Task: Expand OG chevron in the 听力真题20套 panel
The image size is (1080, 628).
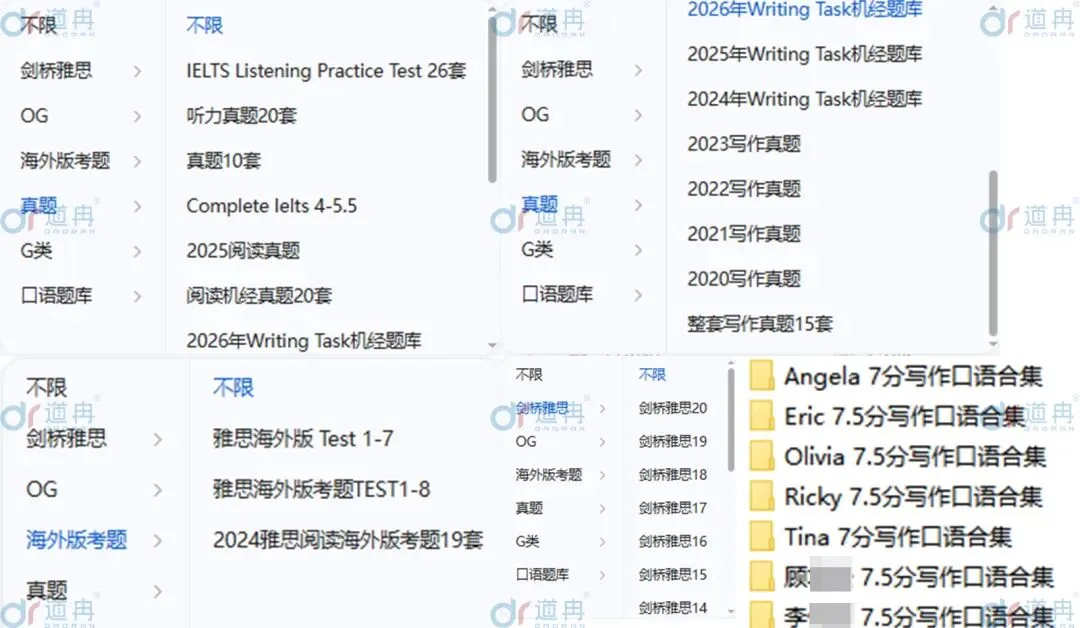Action: point(137,116)
